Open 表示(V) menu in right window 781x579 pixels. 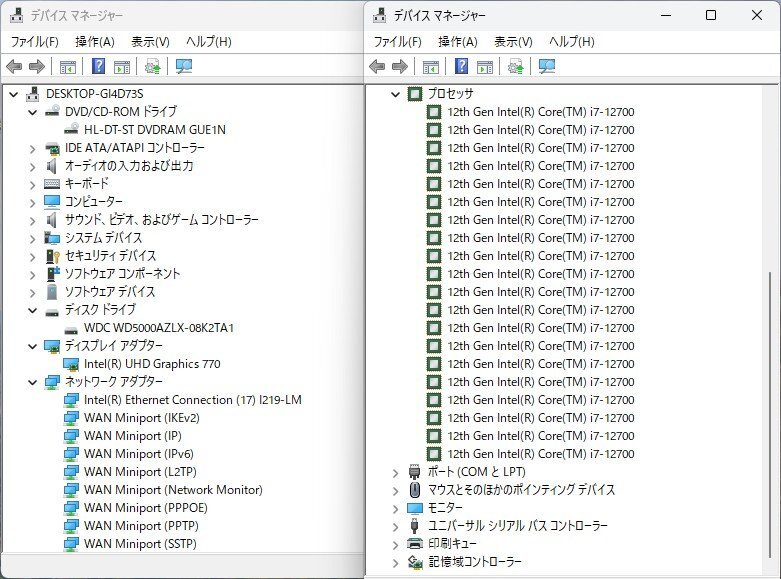click(514, 42)
